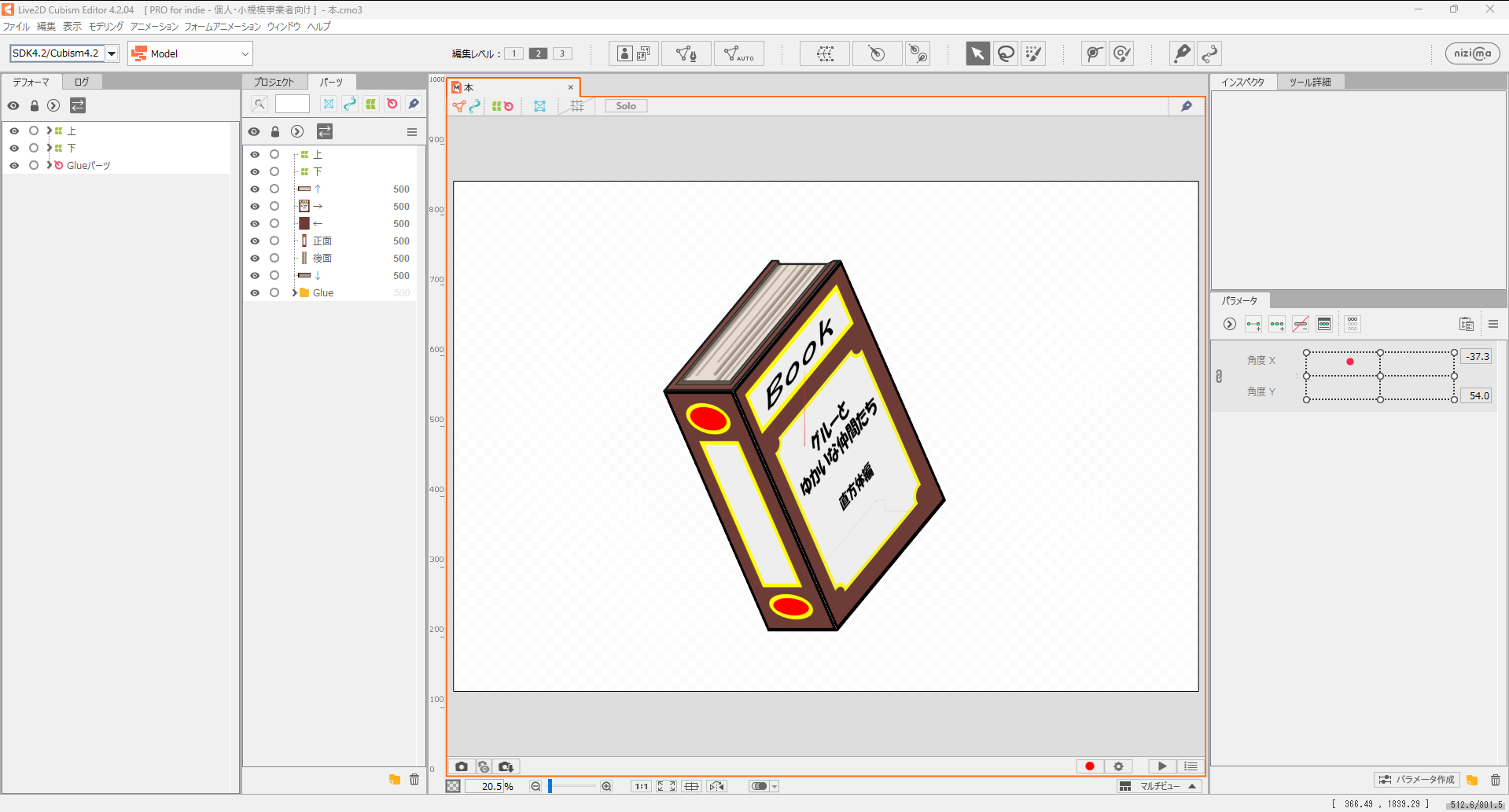Toggle lock circle for 後面 part
Screen dimensions: 1509x812
point(274,259)
